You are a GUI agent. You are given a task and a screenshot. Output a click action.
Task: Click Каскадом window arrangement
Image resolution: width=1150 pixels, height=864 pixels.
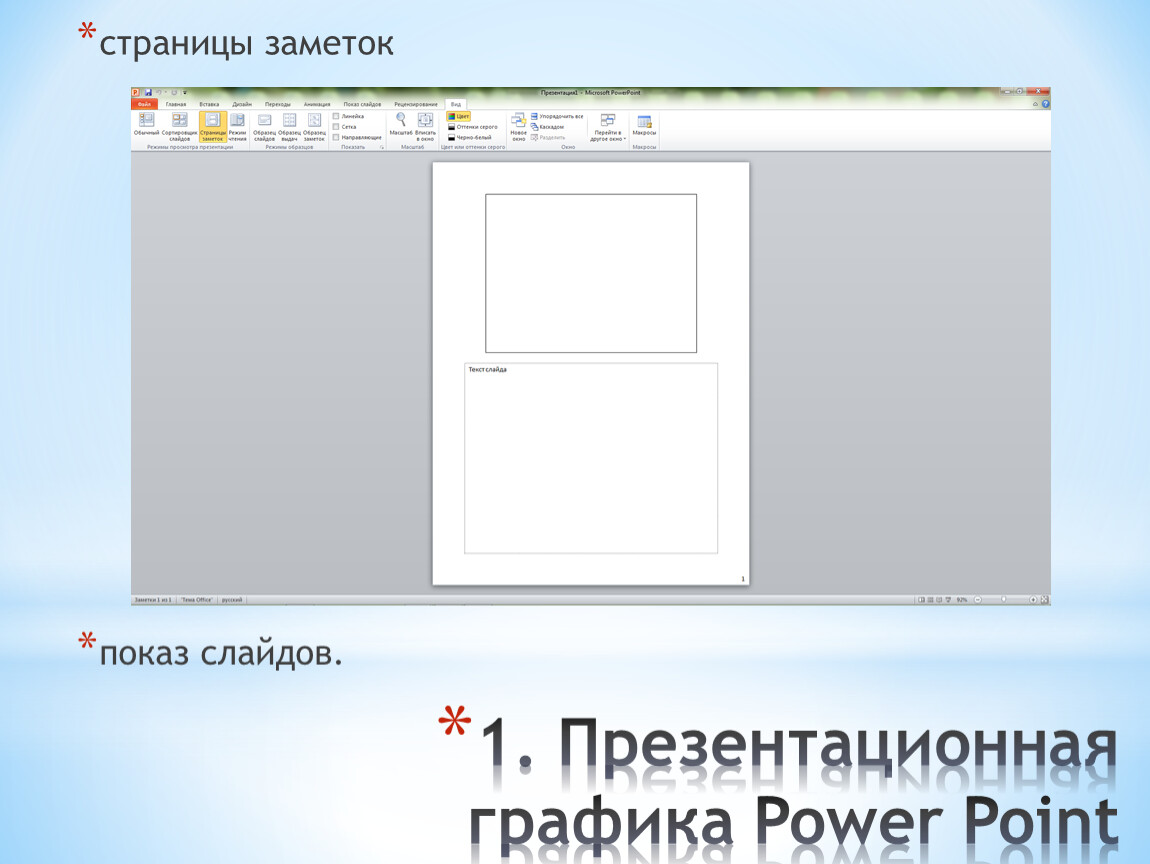click(x=547, y=127)
